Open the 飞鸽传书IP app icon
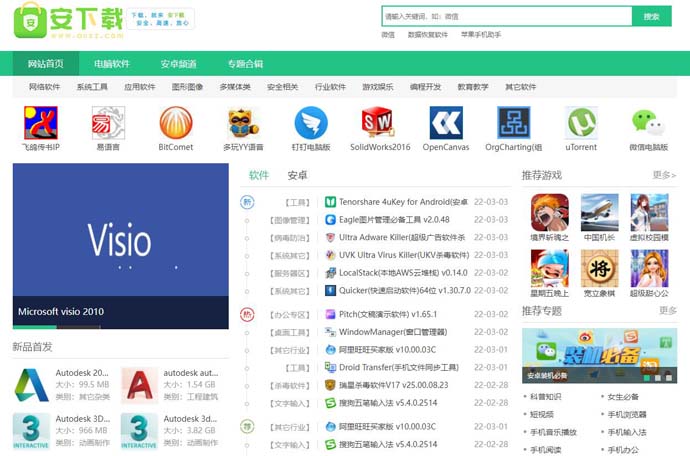This screenshot has width=690, height=456. (x=40, y=123)
